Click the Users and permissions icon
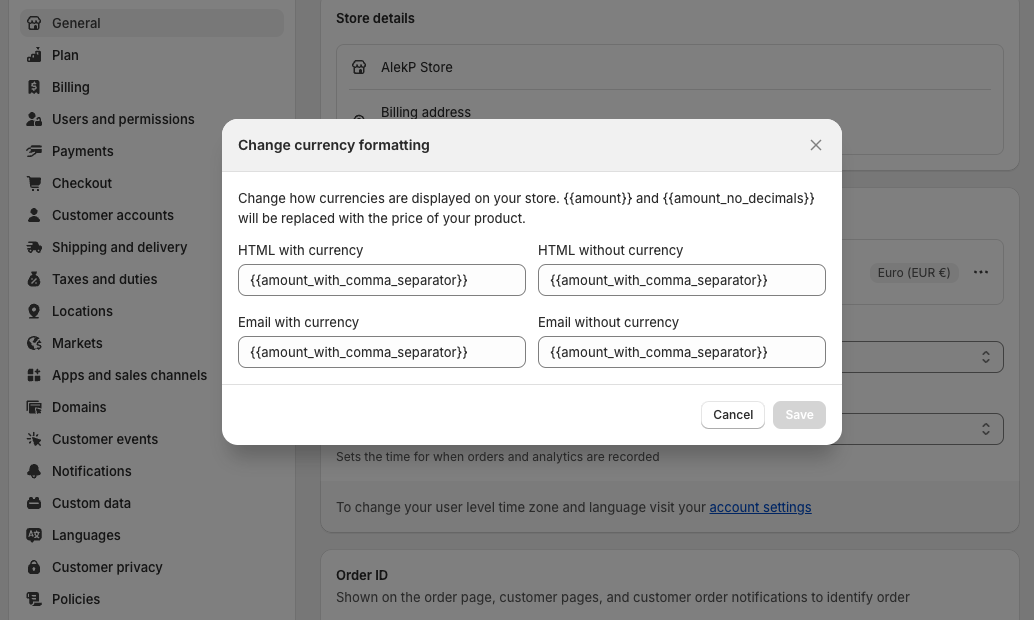 (34, 119)
